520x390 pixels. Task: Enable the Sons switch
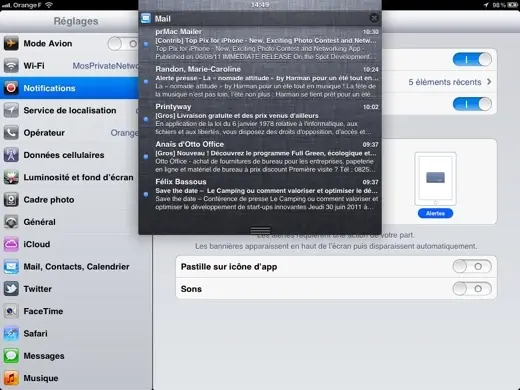472,289
